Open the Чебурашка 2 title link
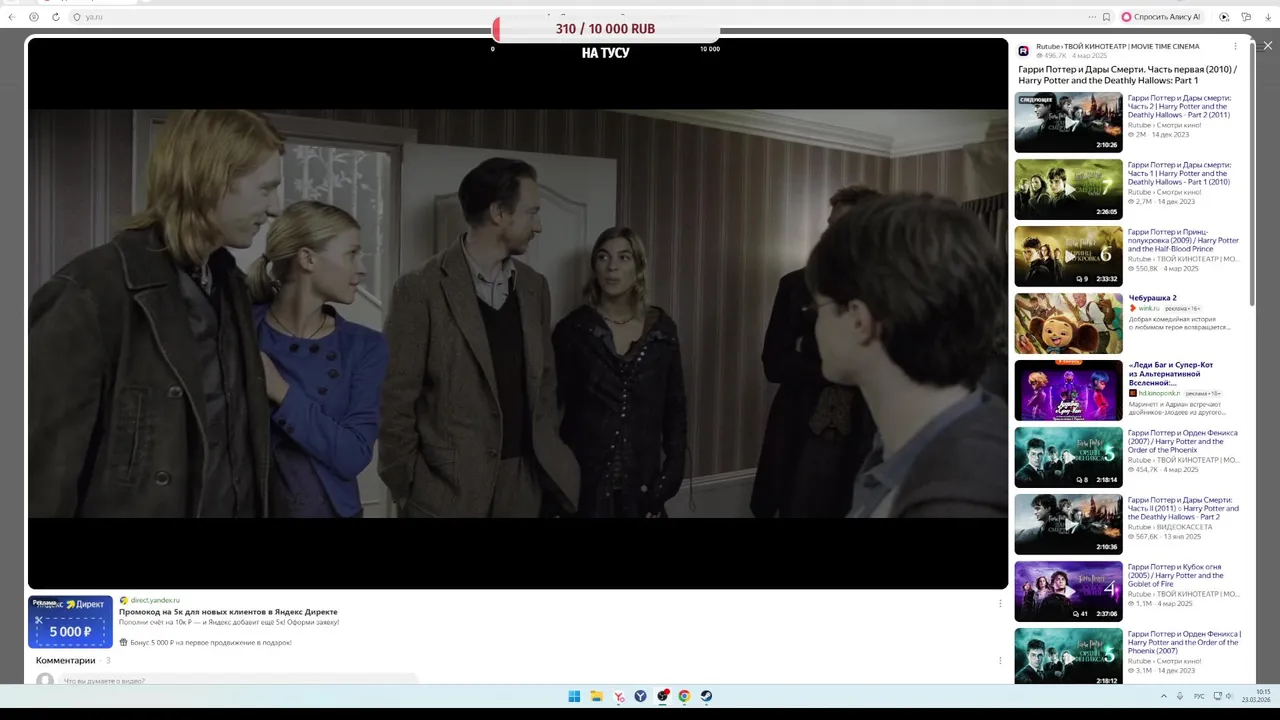The width and height of the screenshot is (1280, 720). click(x=1152, y=298)
